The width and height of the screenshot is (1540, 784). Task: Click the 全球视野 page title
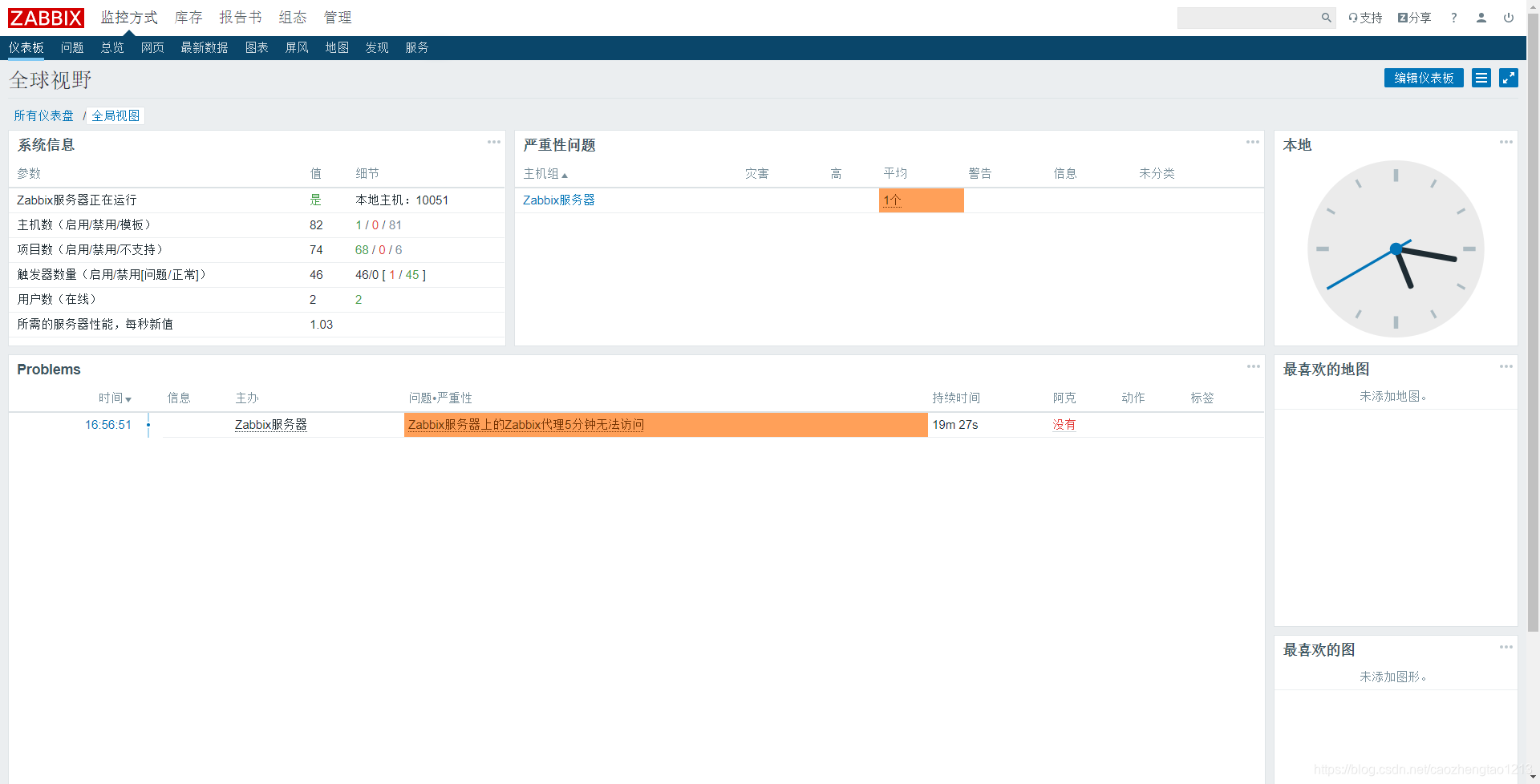[x=51, y=80]
